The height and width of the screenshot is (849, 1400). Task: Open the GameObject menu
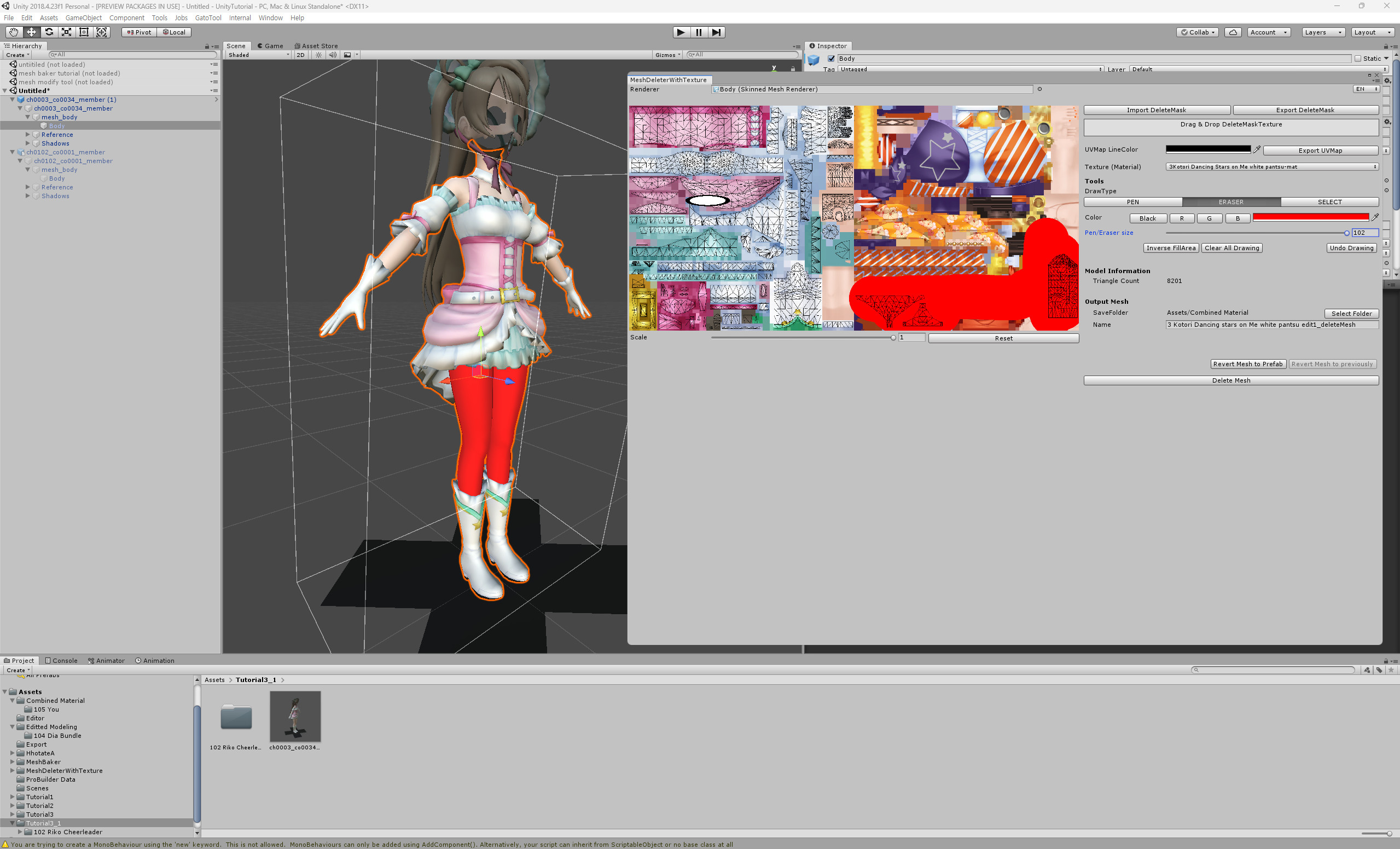pos(83,18)
